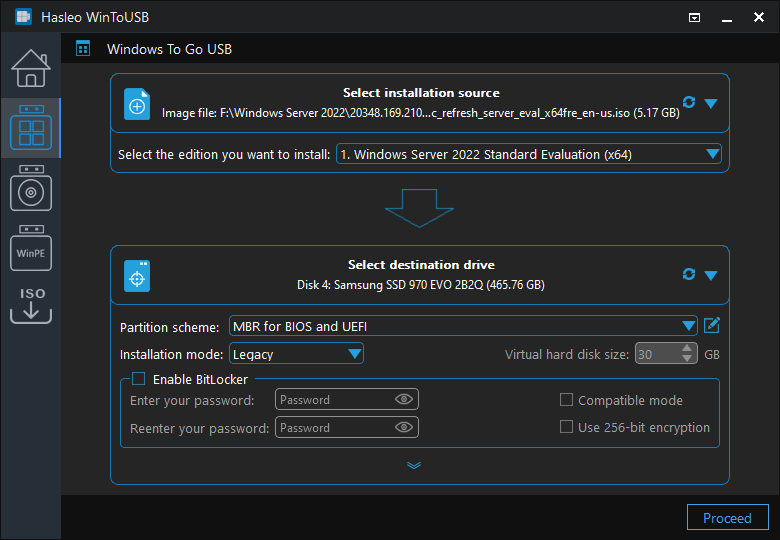This screenshot has height=540, width=780.
Task: Check the Compatible mode option
Action: (566, 400)
